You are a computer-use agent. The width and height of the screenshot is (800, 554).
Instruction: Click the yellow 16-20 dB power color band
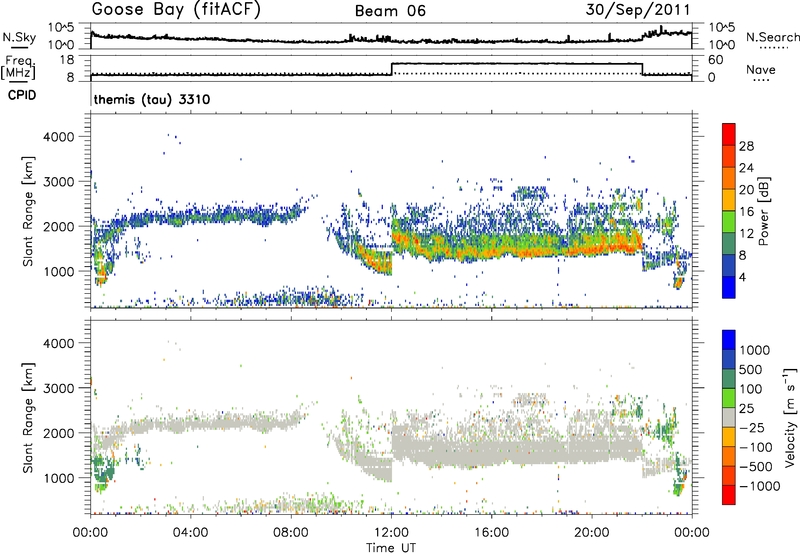point(729,199)
